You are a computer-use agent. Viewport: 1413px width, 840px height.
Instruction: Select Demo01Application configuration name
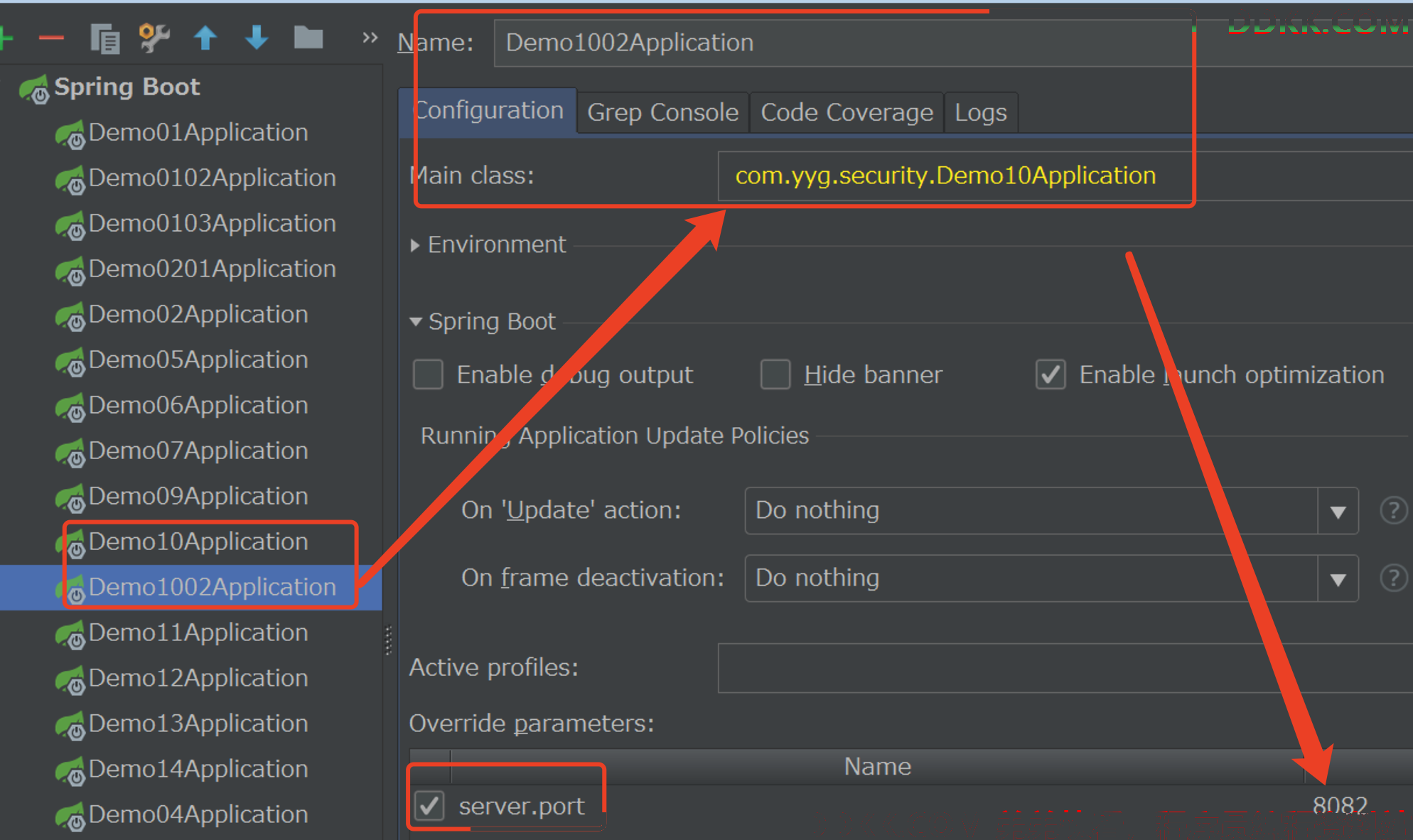tap(198, 132)
